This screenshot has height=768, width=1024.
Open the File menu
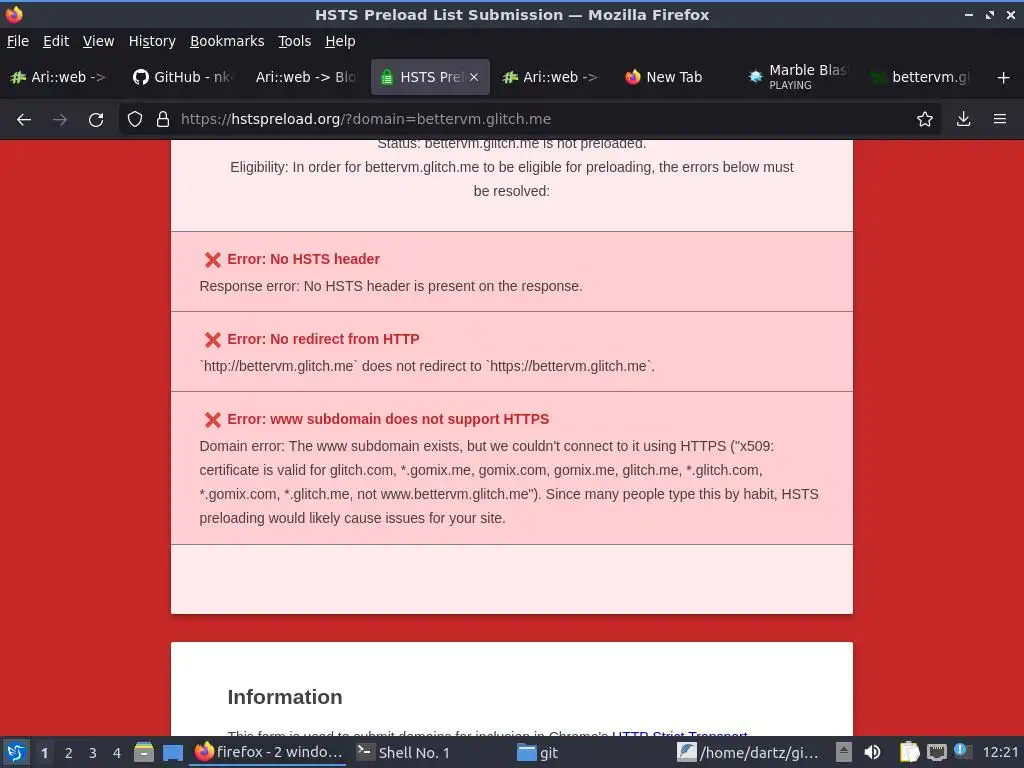point(18,41)
